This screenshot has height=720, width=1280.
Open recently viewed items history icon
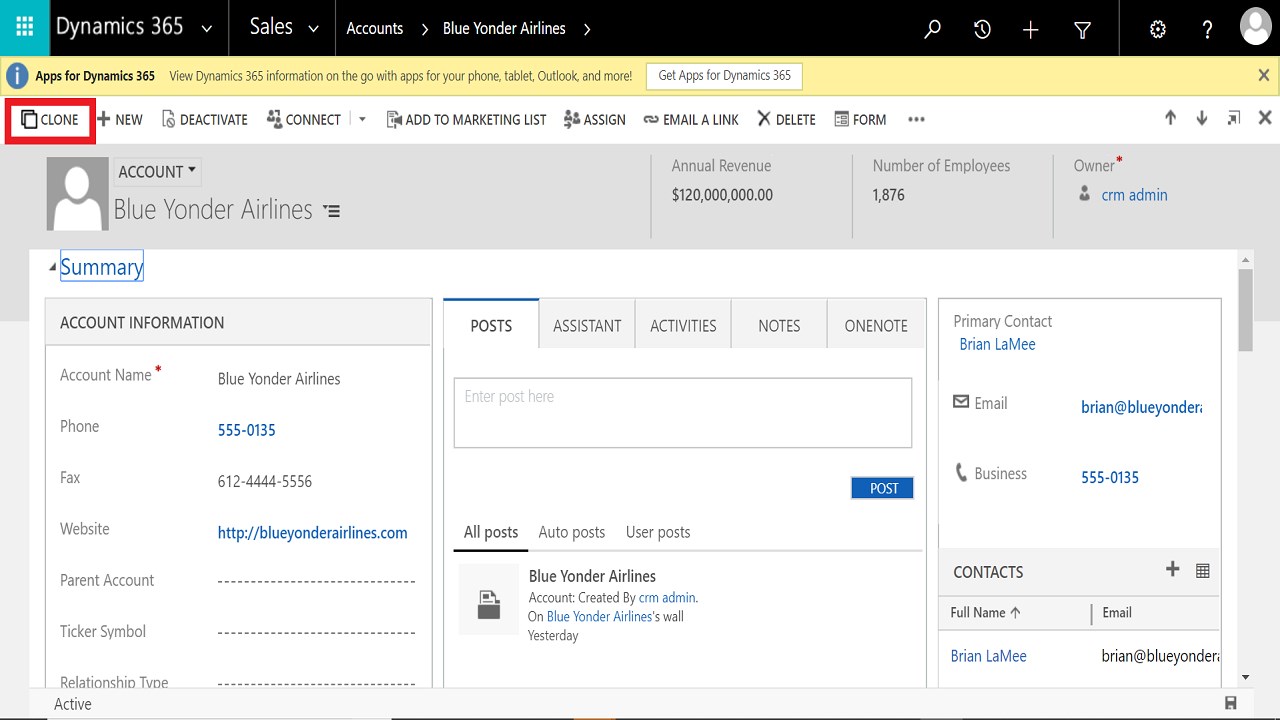pos(982,29)
